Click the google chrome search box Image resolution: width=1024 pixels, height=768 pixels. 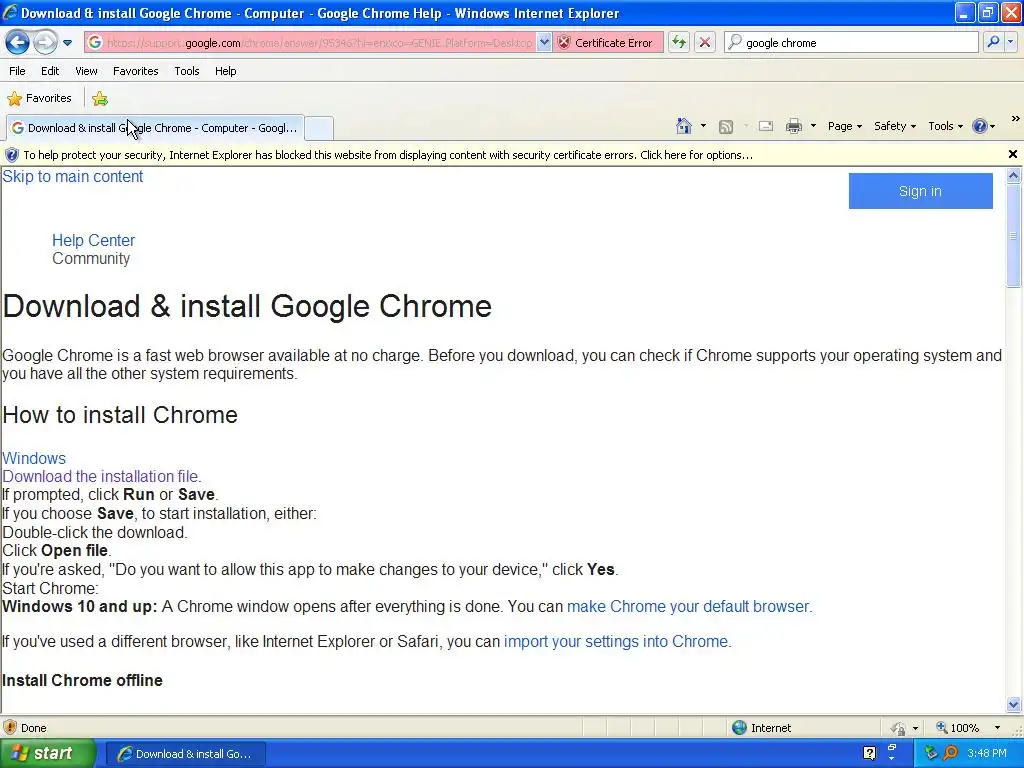pyautogui.click(x=852, y=43)
